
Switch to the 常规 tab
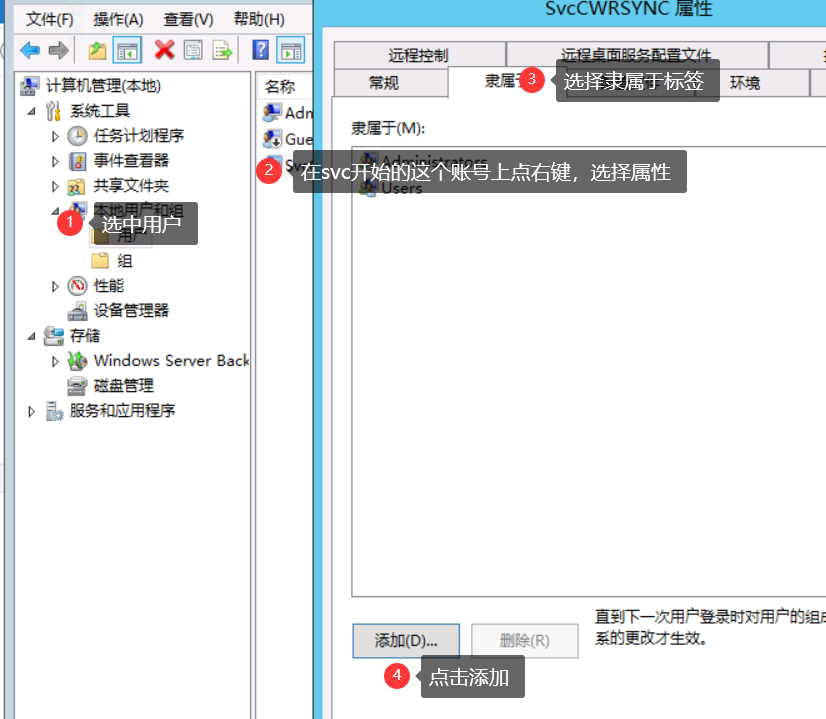[390, 83]
